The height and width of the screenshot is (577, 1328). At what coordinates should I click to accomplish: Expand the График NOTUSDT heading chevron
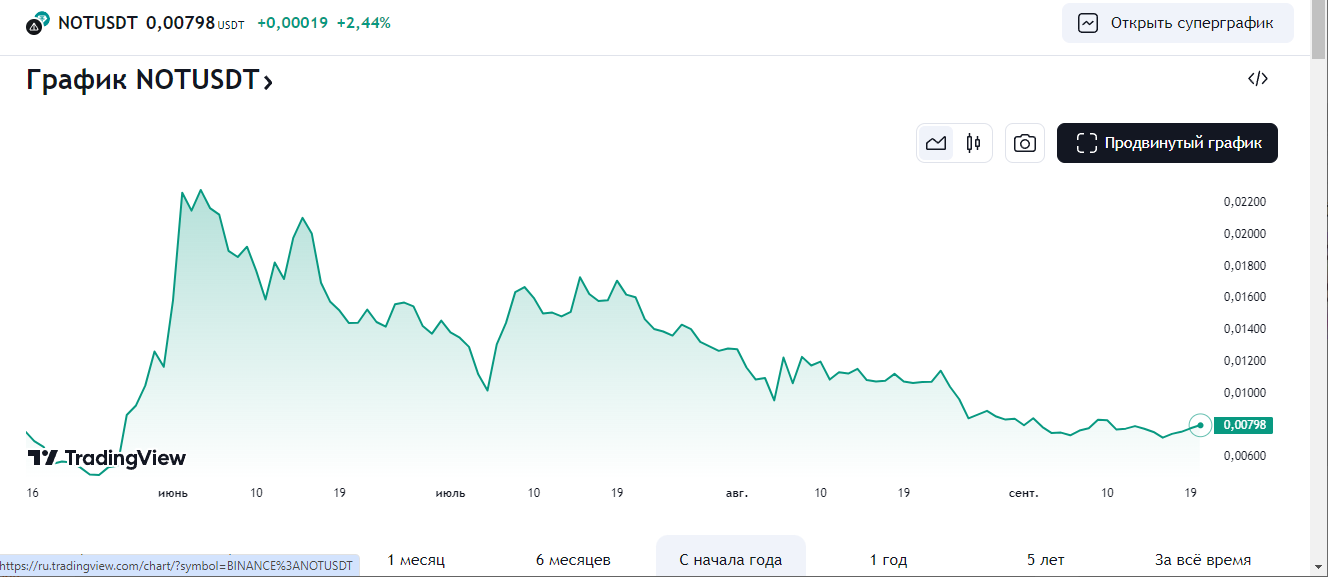(268, 82)
